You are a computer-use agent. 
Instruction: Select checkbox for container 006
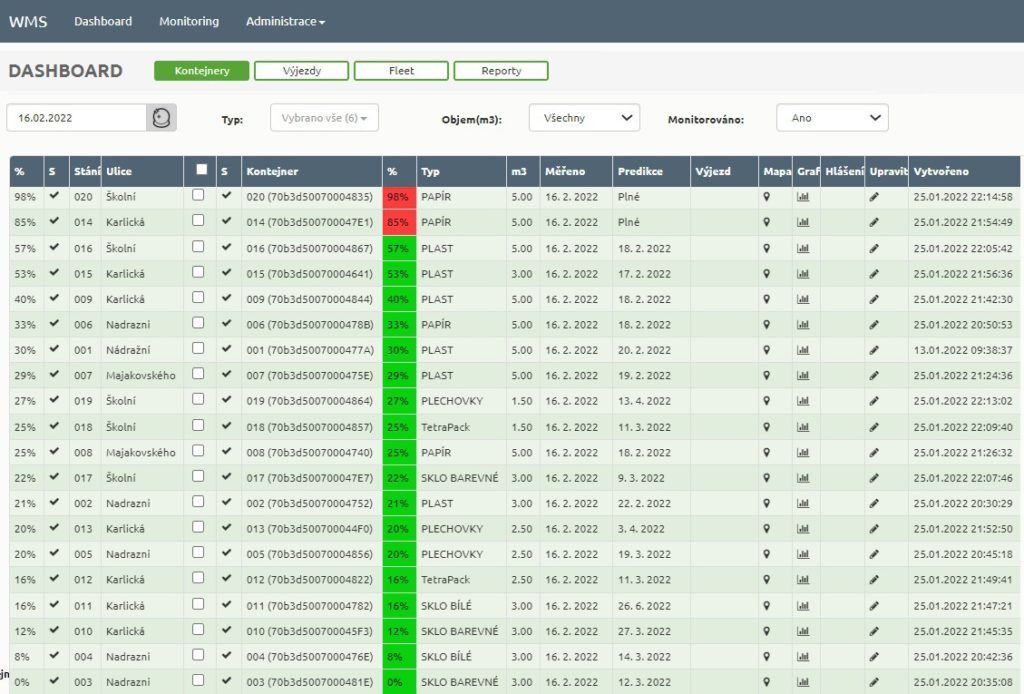pos(198,323)
